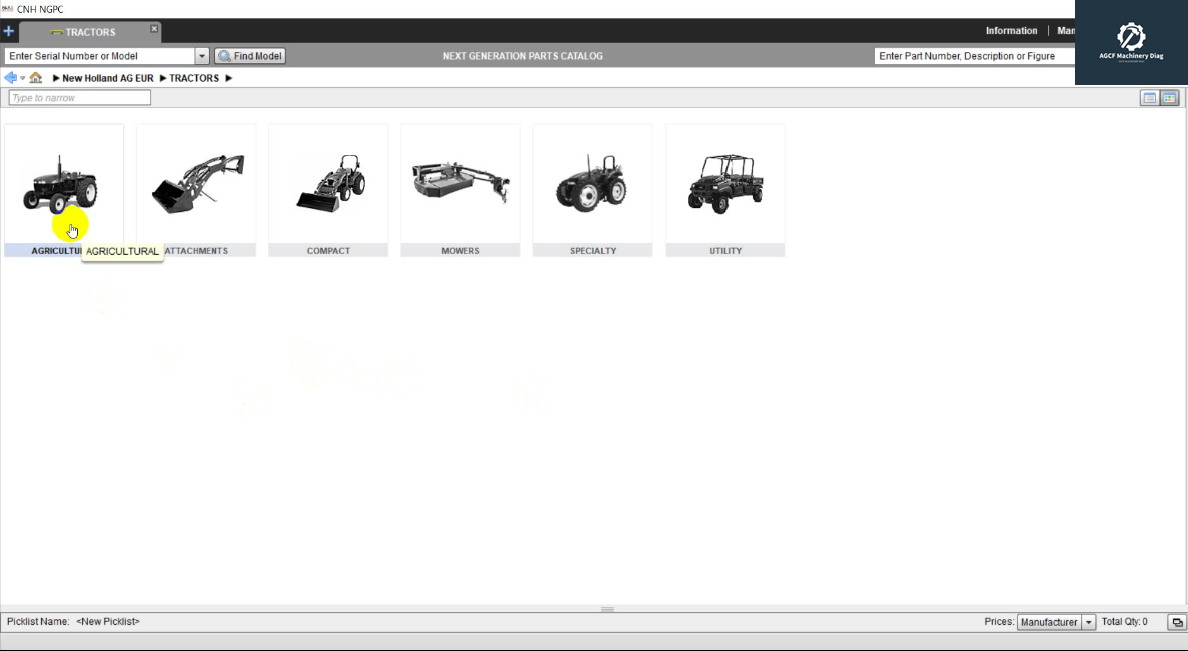Expand the back button history chevron
The height and width of the screenshot is (651, 1188).
click(x=22, y=77)
